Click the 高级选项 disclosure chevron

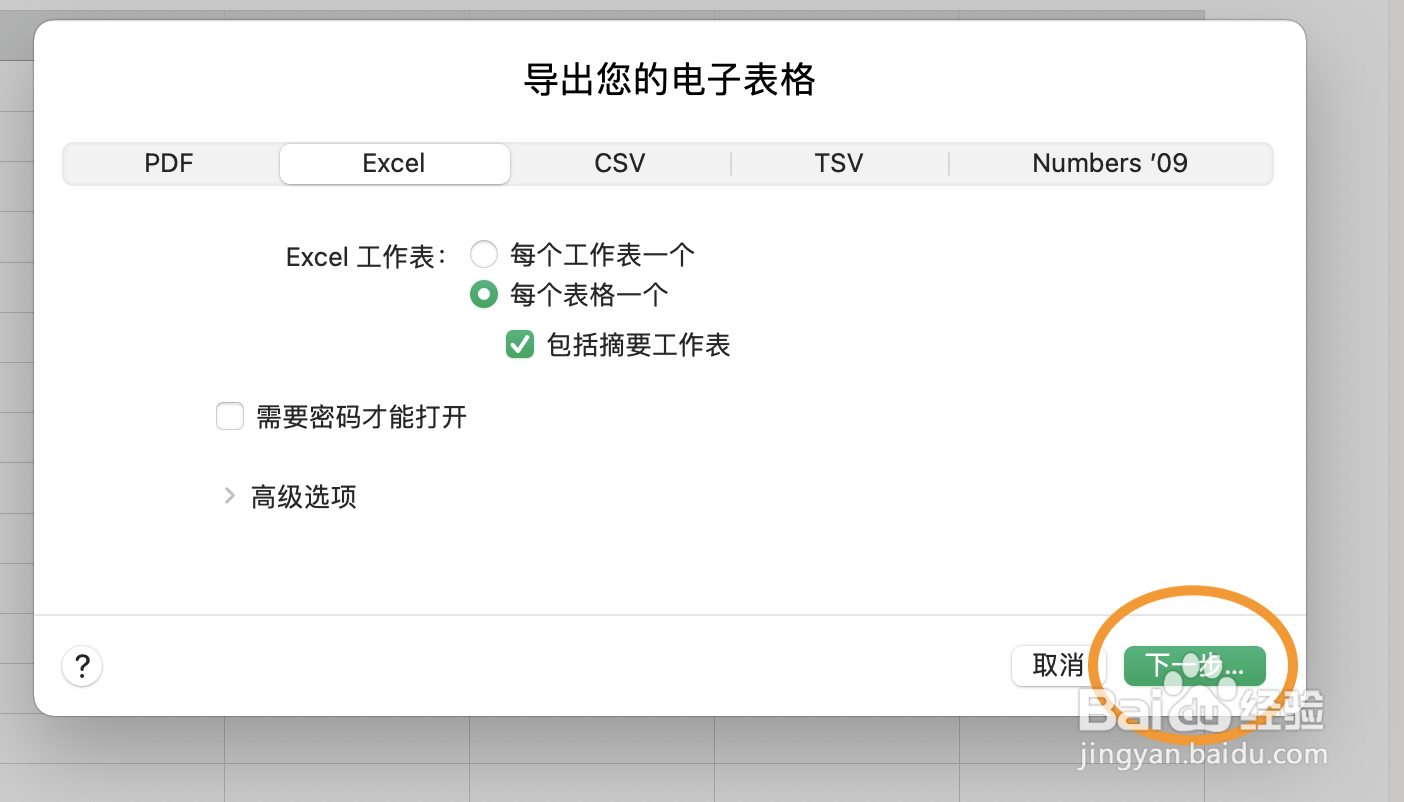point(230,496)
